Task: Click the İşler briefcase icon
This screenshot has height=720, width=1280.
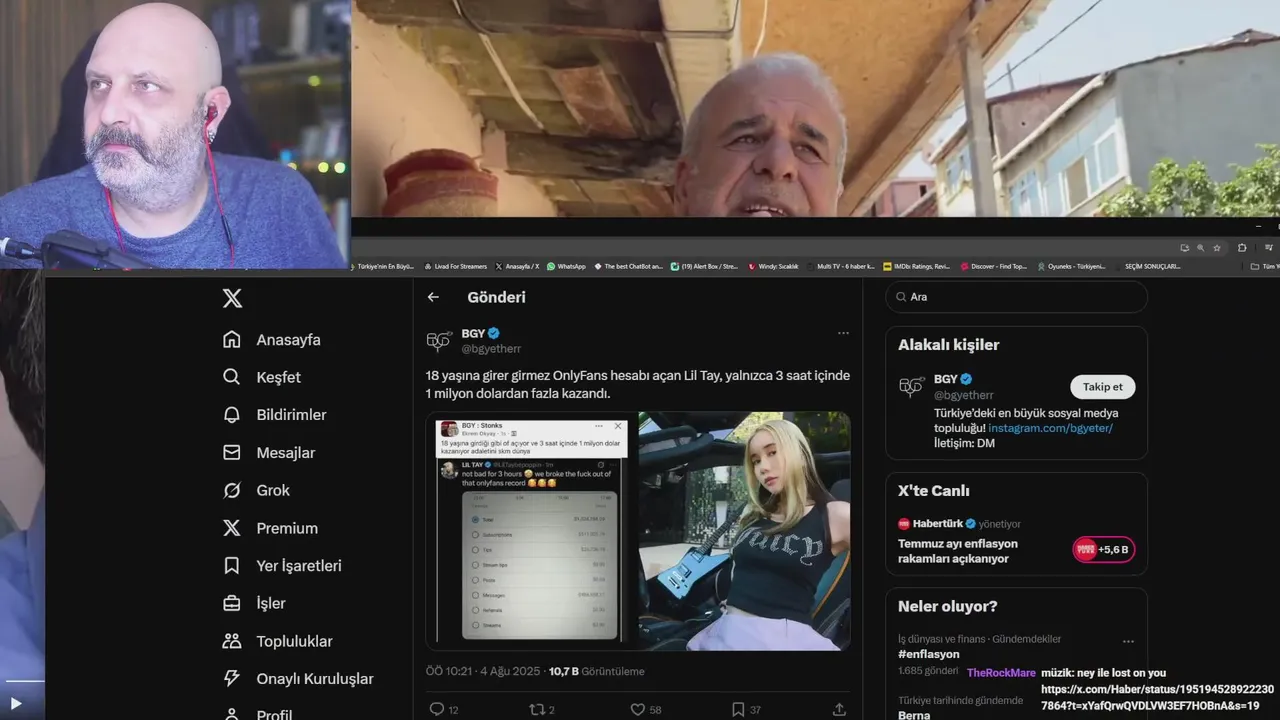Action: coord(232,603)
